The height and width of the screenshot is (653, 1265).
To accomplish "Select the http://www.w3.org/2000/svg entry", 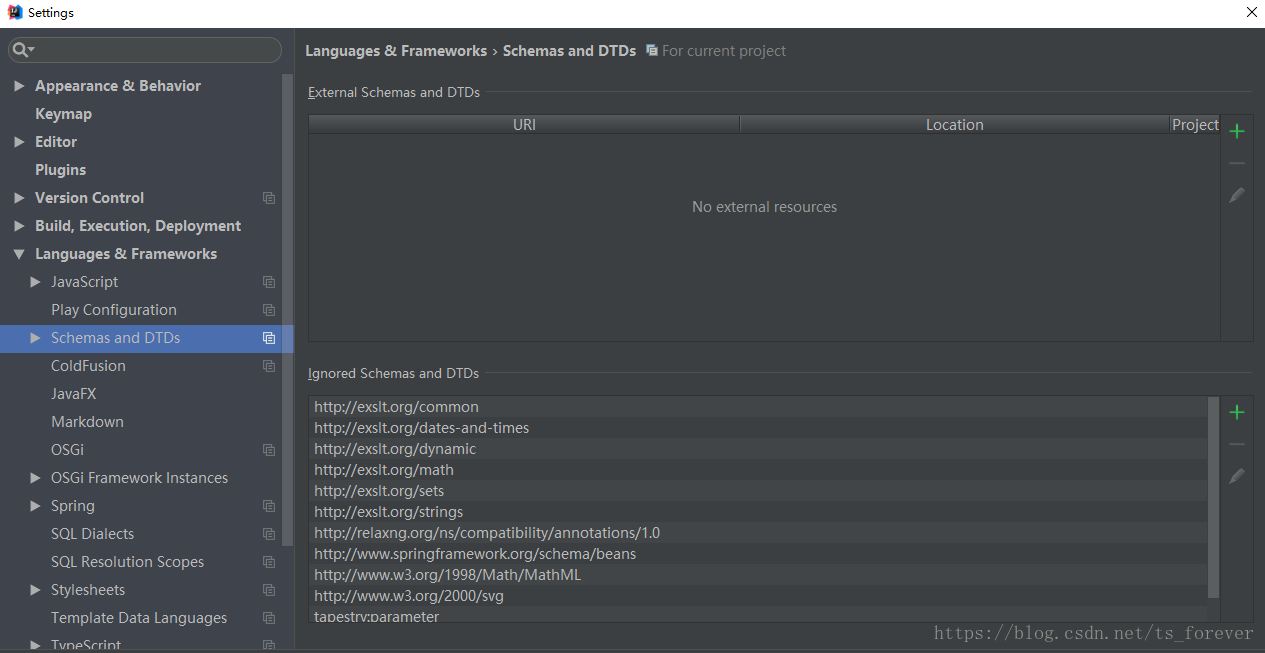I will pyautogui.click(x=758, y=596).
